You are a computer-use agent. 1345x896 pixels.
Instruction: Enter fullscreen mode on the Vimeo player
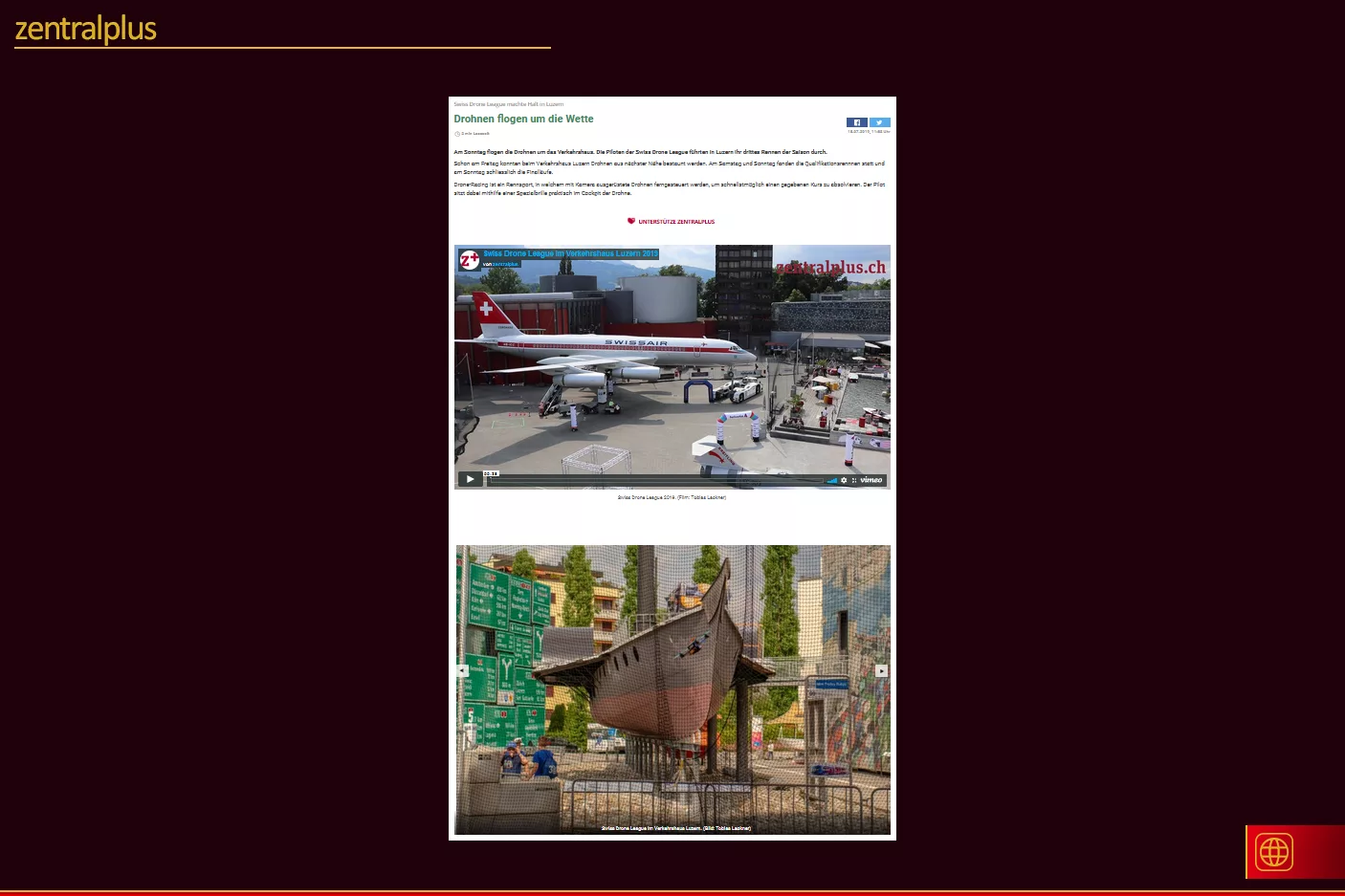coord(854,480)
